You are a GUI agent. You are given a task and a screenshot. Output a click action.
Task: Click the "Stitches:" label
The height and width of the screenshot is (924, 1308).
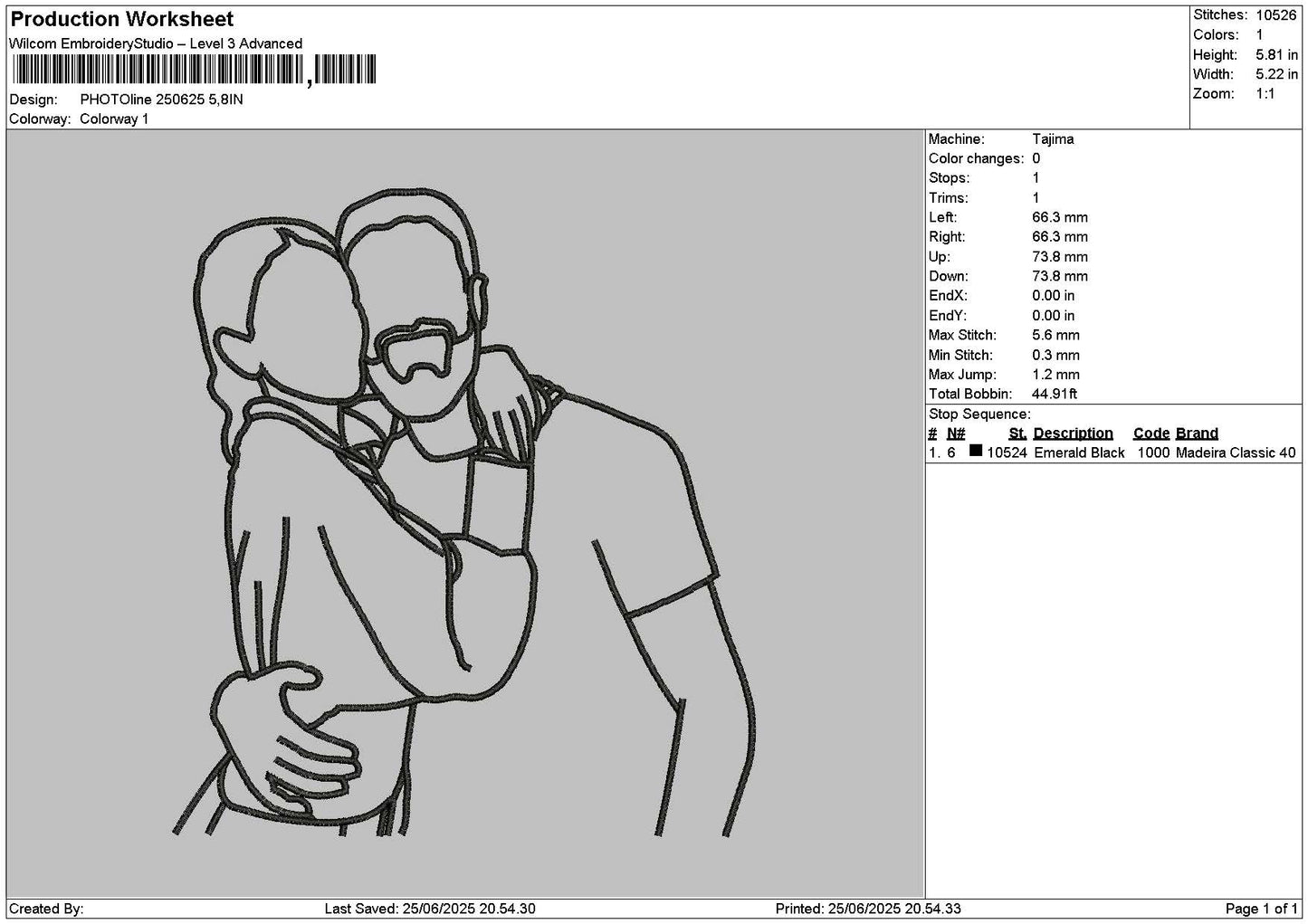click(1220, 15)
